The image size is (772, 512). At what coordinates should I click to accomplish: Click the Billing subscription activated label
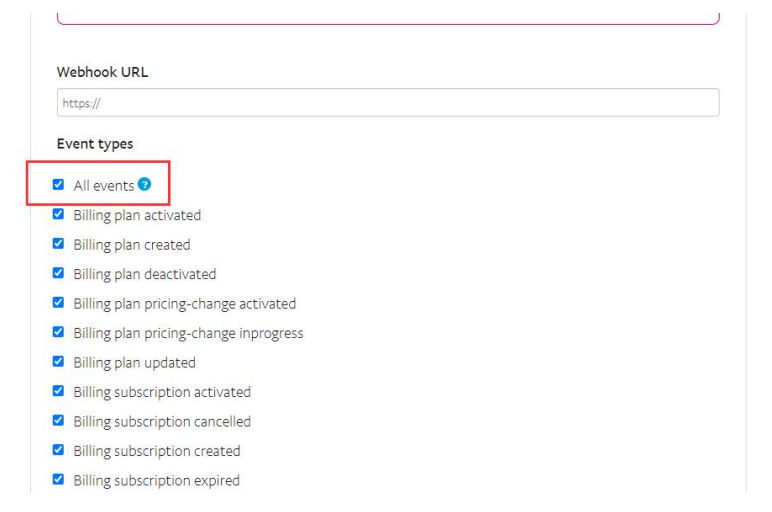click(162, 392)
